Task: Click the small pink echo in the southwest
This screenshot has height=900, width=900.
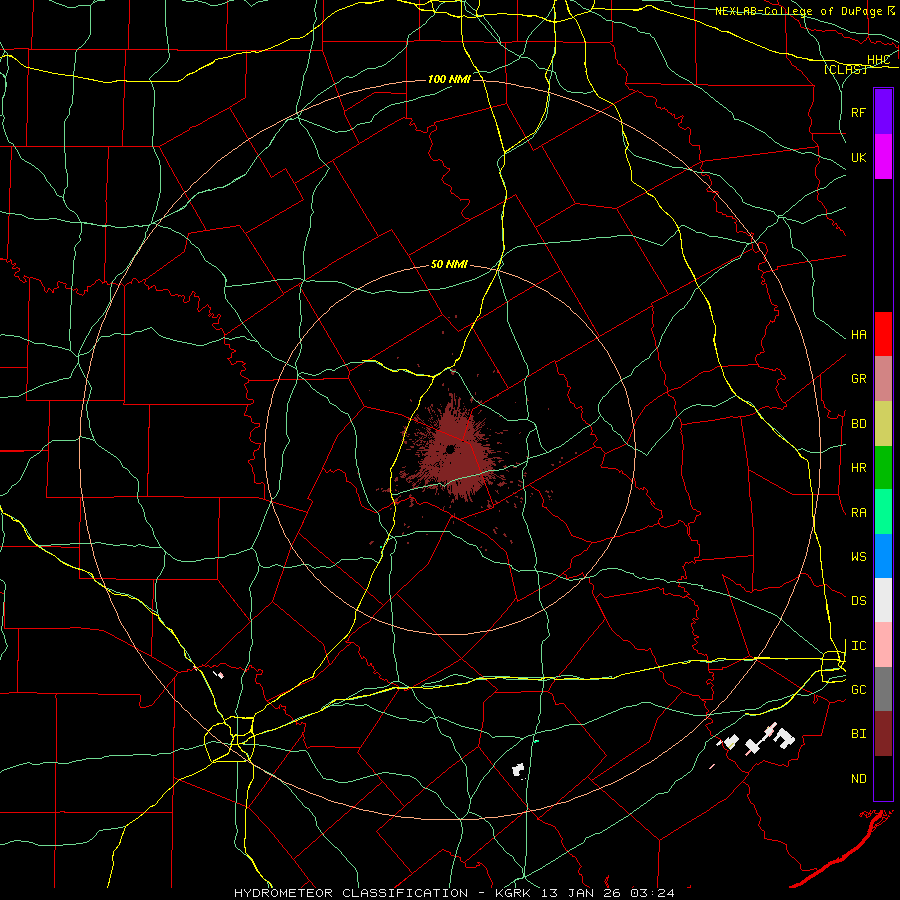Action: [x=219, y=674]
